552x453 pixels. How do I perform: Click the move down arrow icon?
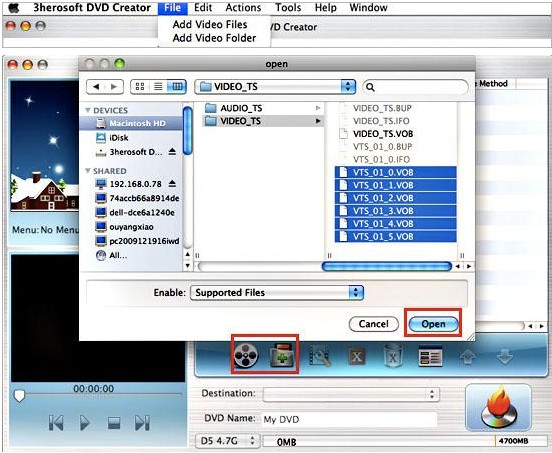pyautogui.click(x=505, y=357)
